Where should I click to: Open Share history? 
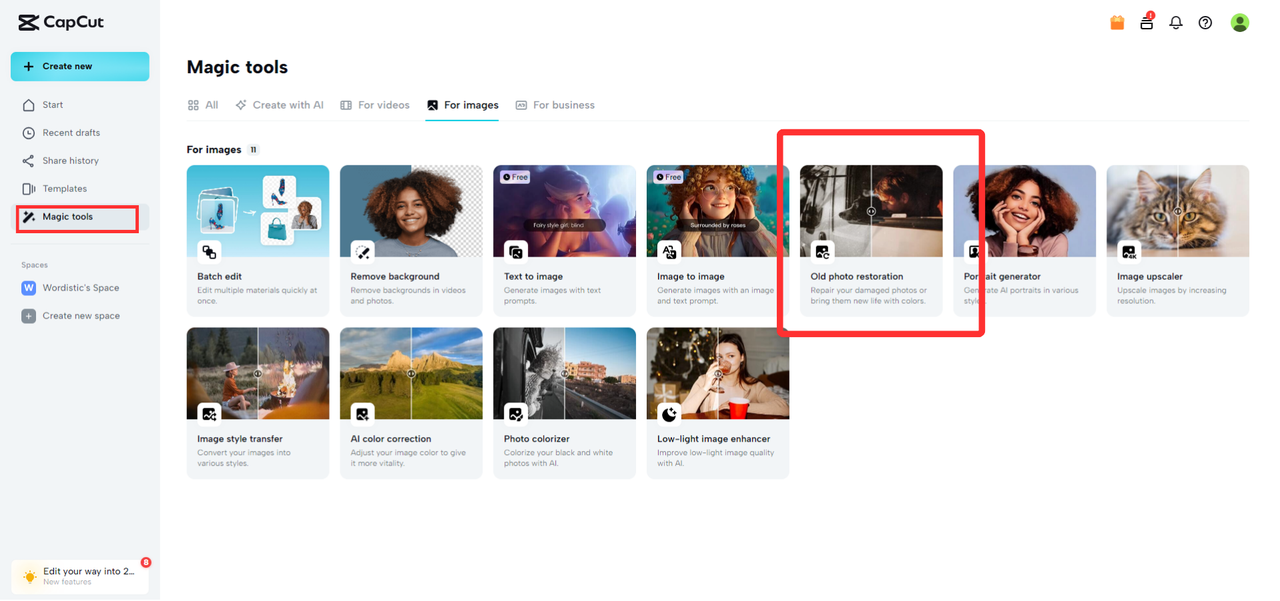[x=80, y=161]
